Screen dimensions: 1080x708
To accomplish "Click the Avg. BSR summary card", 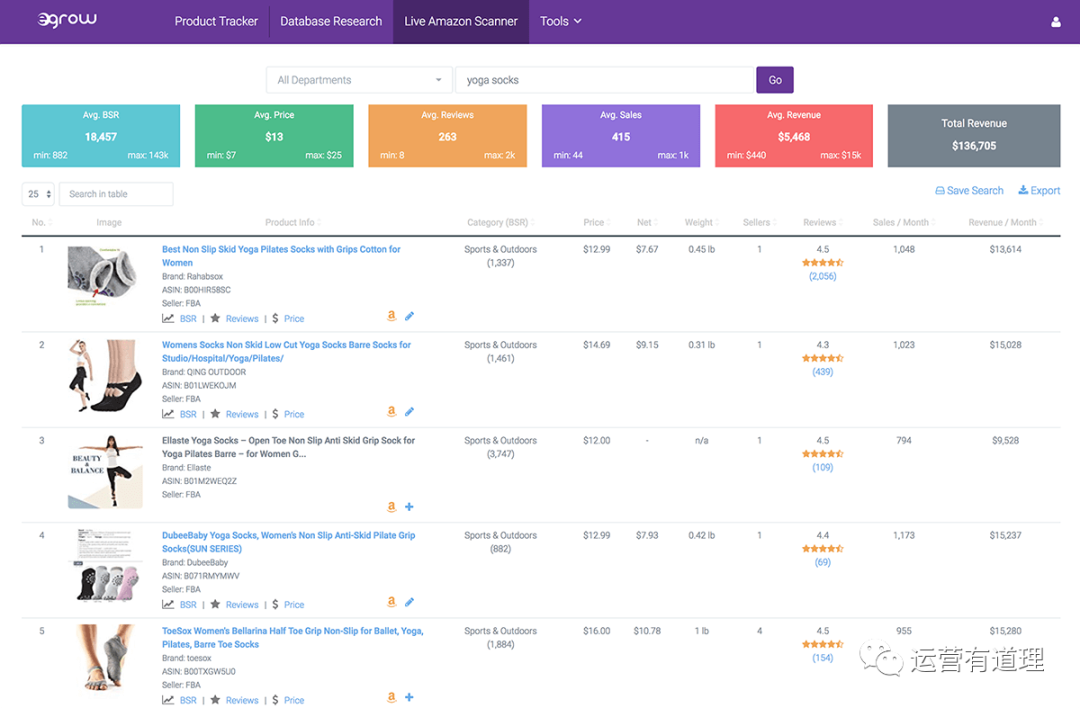I will coord(101,136).
